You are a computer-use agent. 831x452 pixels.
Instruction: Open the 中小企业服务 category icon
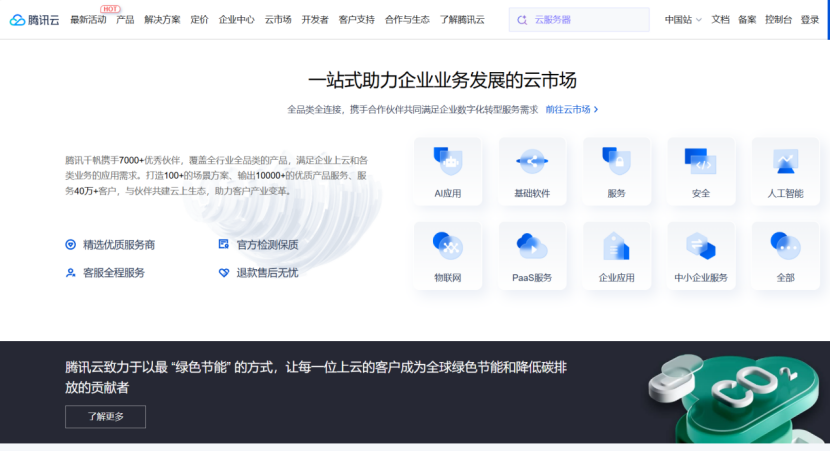(x=700, y=246)
